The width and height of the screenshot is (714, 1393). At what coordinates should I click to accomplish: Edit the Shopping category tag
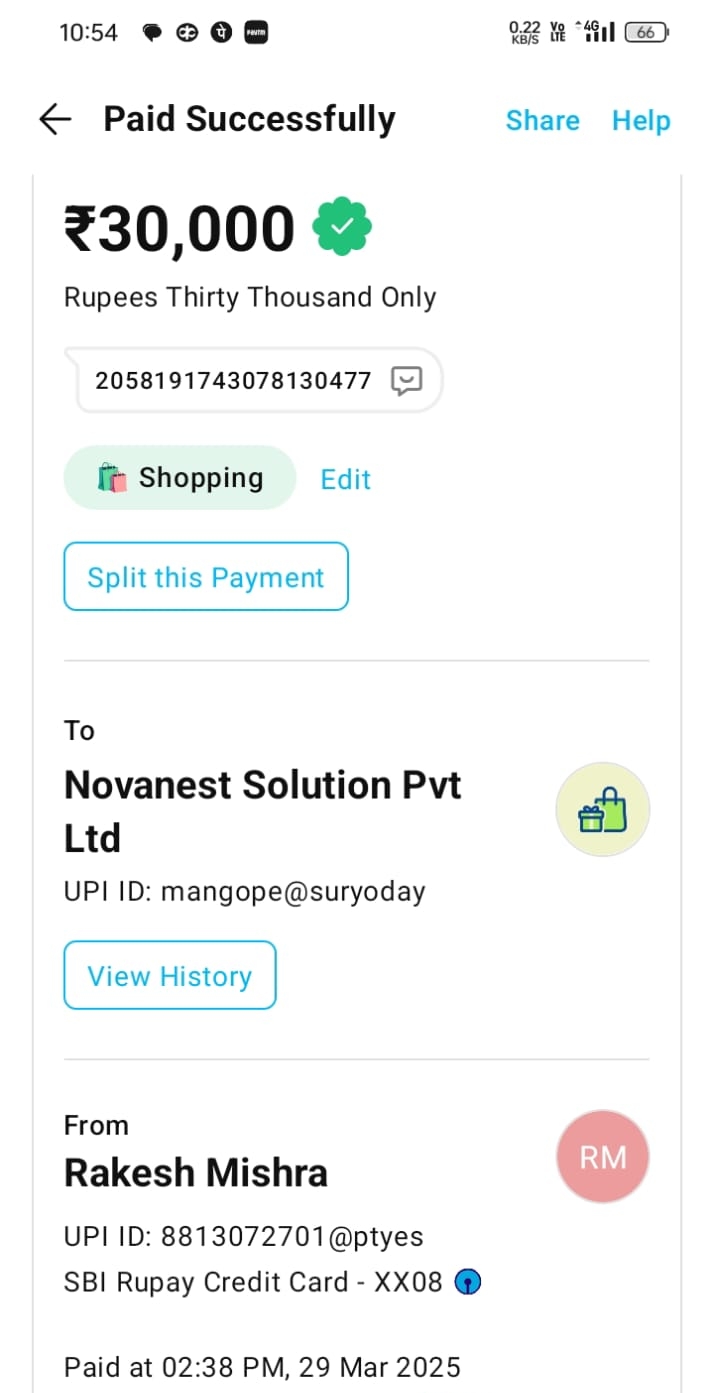pos(345,479)
